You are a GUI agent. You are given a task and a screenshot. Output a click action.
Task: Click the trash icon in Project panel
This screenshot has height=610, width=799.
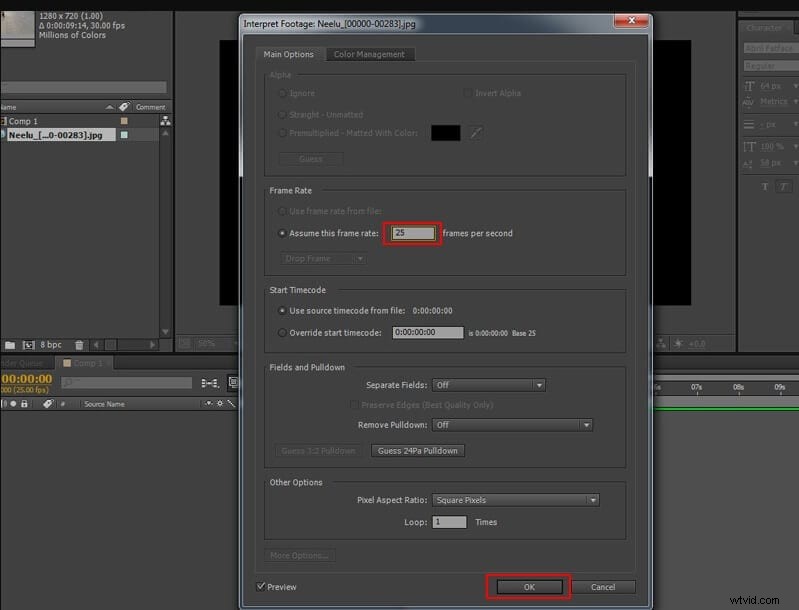click(79, 345)
